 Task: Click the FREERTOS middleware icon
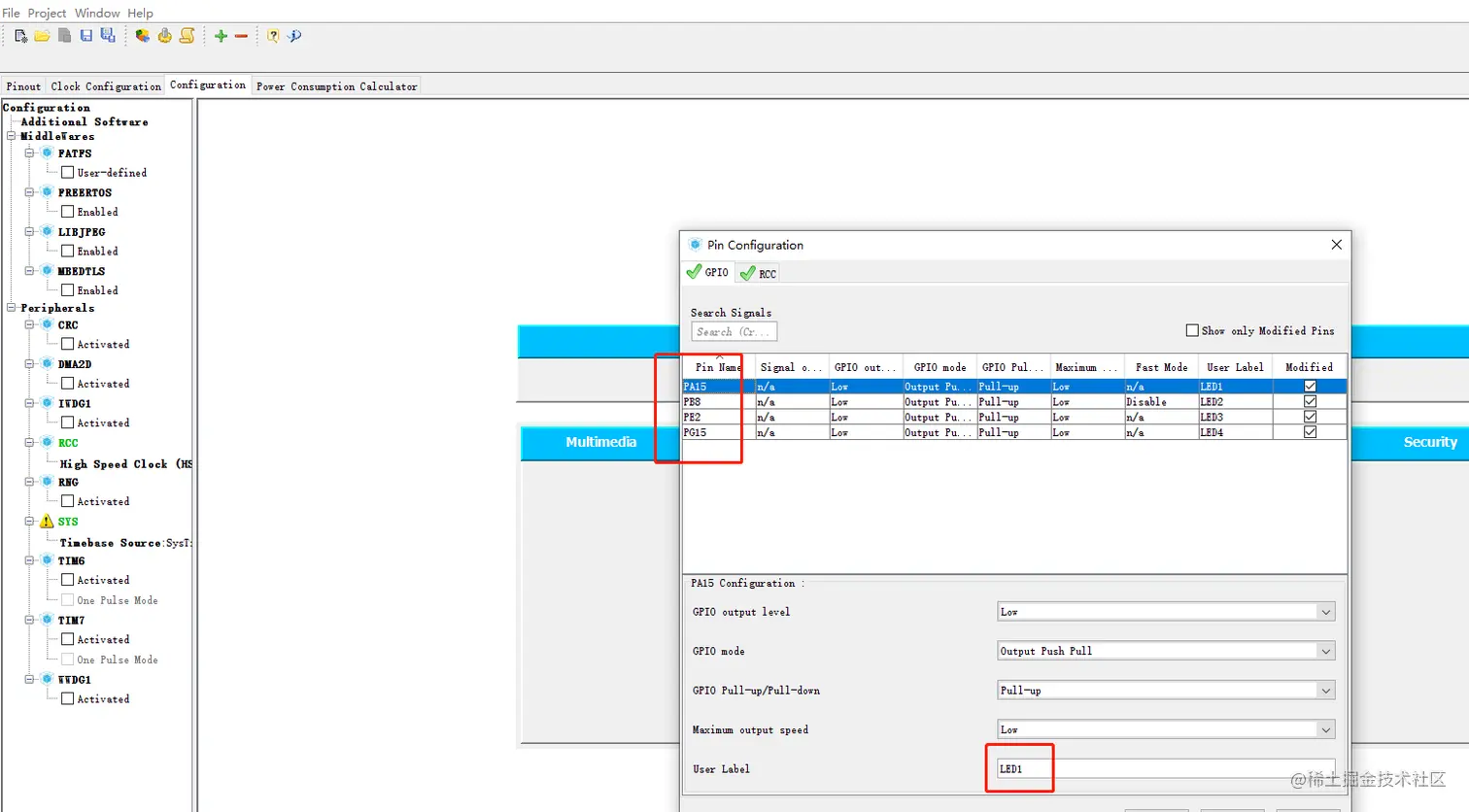47,192
